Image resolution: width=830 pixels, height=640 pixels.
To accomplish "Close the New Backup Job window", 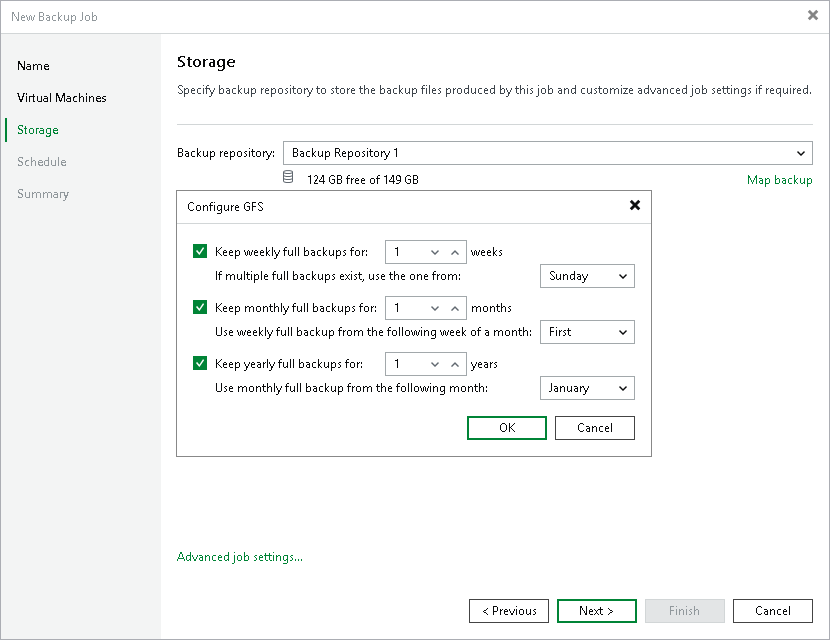I will click(x=813, y=15).
